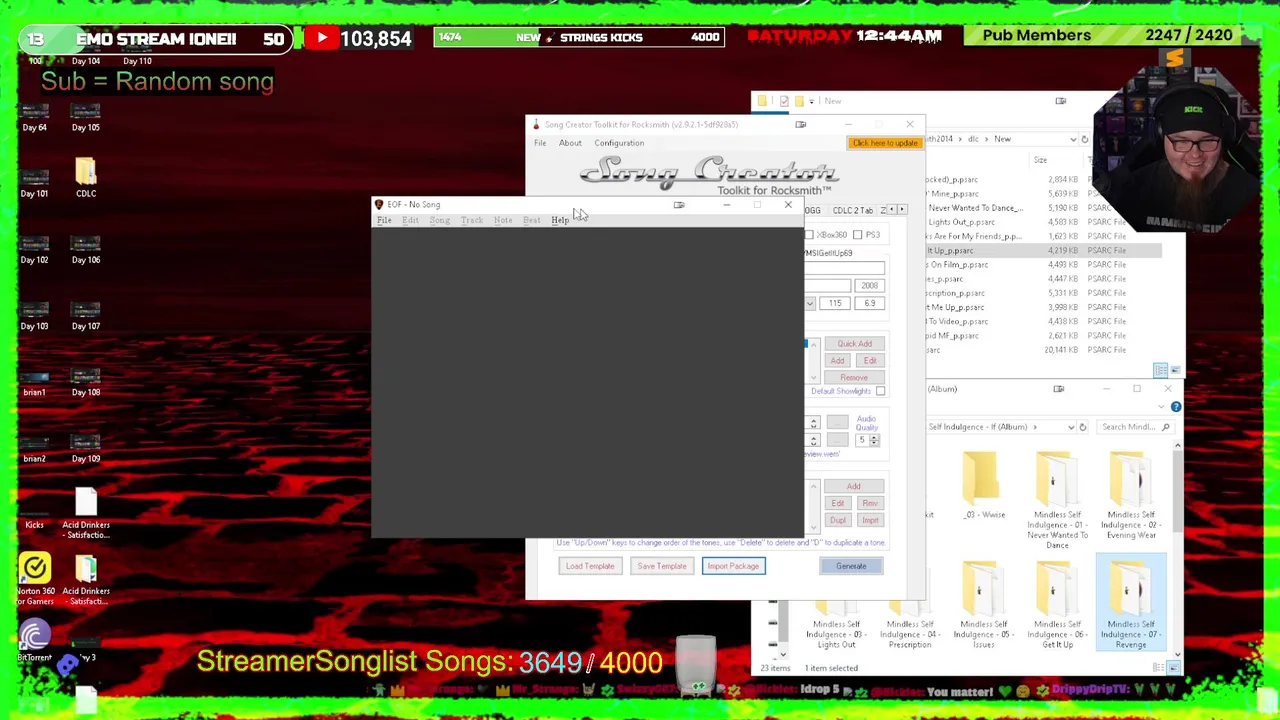Click the Explorer help question mark icon
The width and height of the screenshot is (1280, 720).
tap(1176, 407)
